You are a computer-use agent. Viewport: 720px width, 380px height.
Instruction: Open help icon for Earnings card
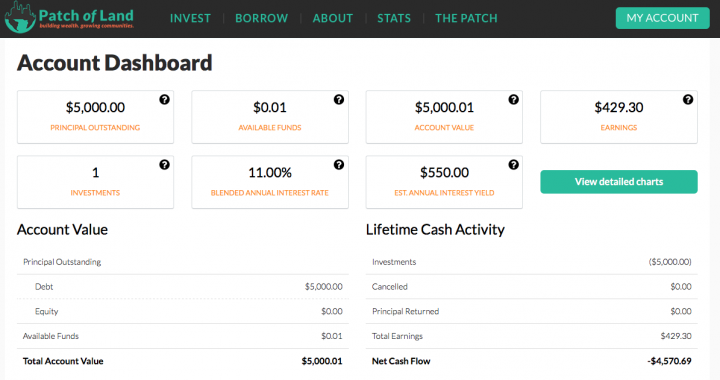[x=688, y=100]
